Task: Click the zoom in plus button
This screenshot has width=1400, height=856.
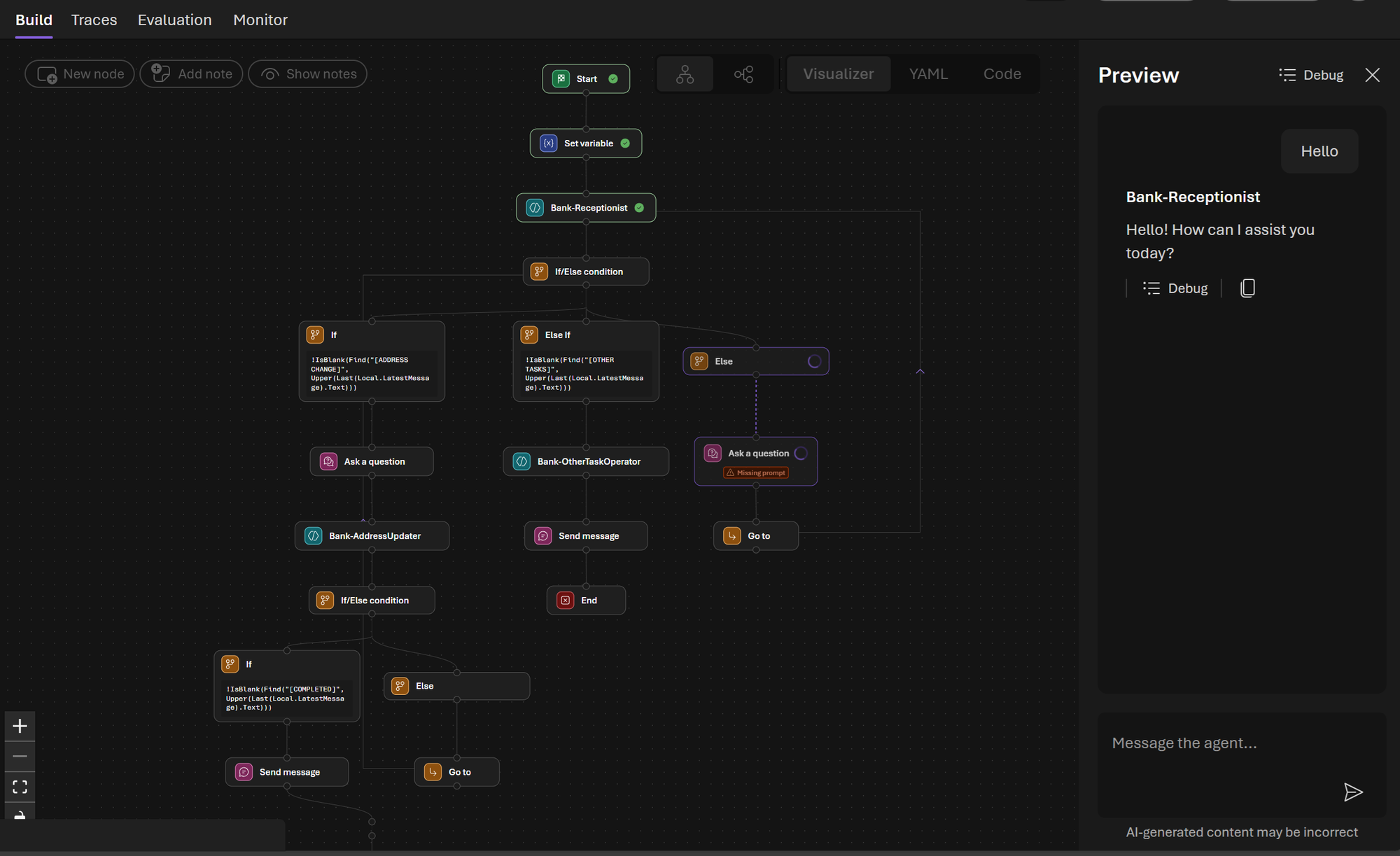Action: click(x=20, y=726)
